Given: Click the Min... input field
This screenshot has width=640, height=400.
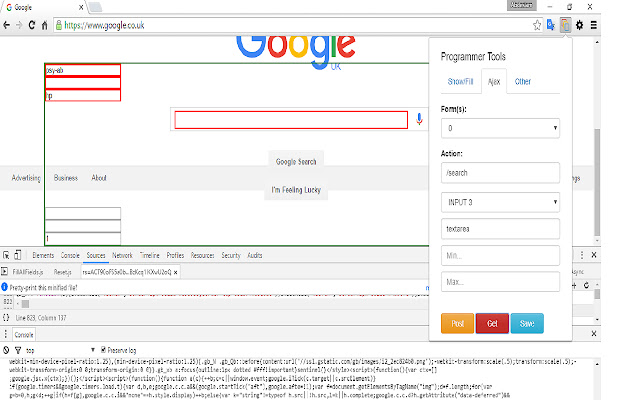Looking at the screenshot, I should pos(500,256).
